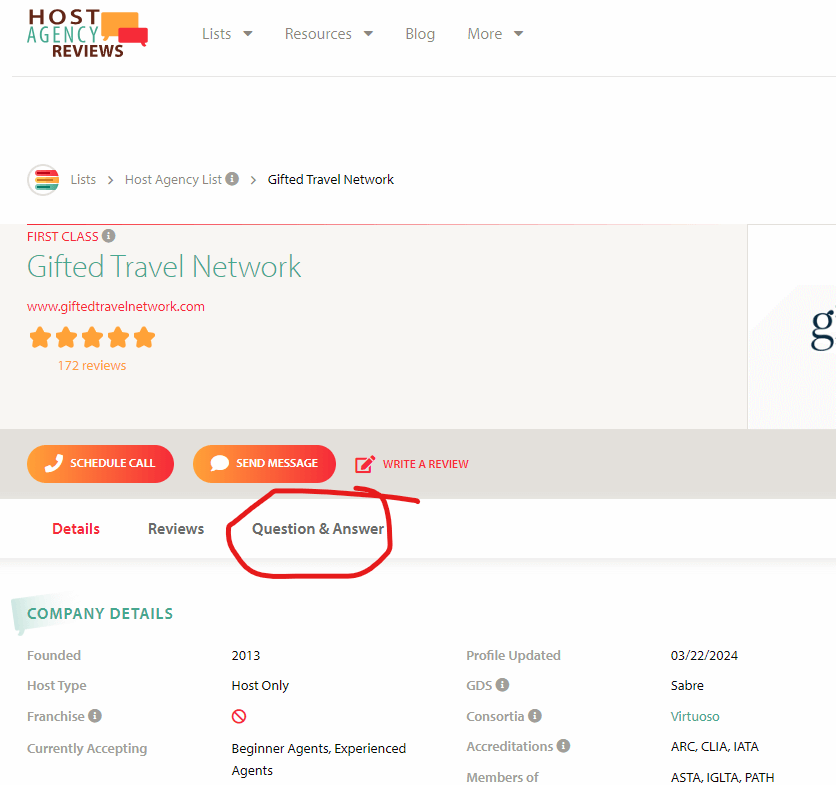Image resolution: width=836 pixels, height=785 pixels.
Task: Open the Resources dropdown arrow
Action: (368, 34)
